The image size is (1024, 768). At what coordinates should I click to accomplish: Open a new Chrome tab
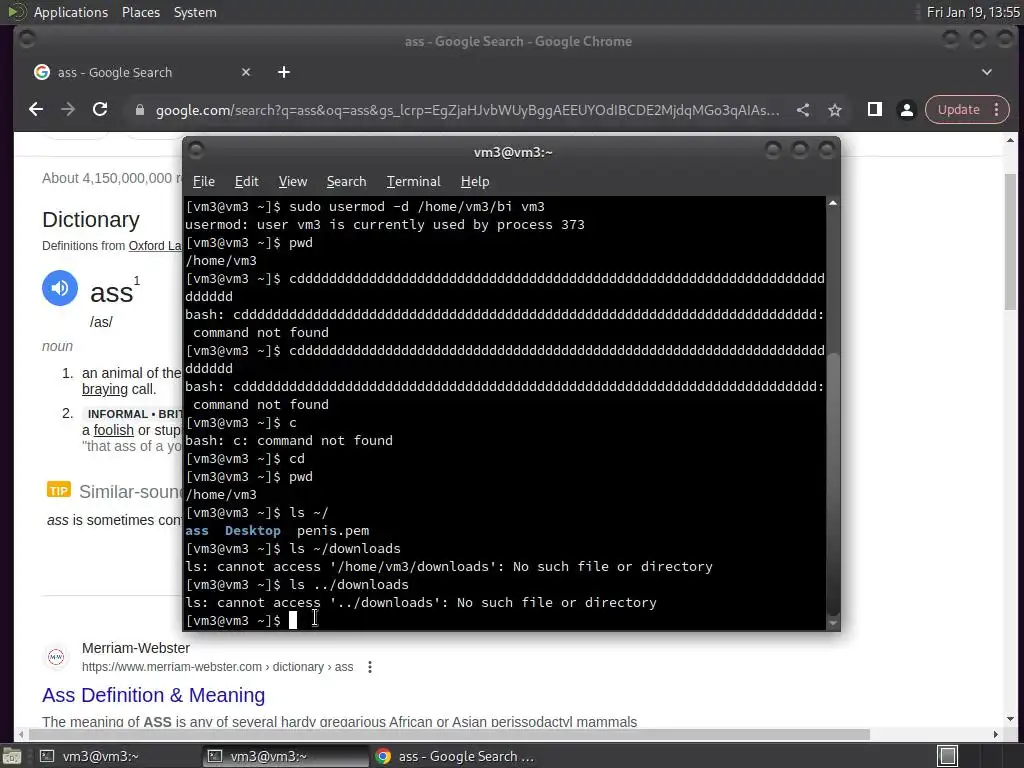point(283,72)
